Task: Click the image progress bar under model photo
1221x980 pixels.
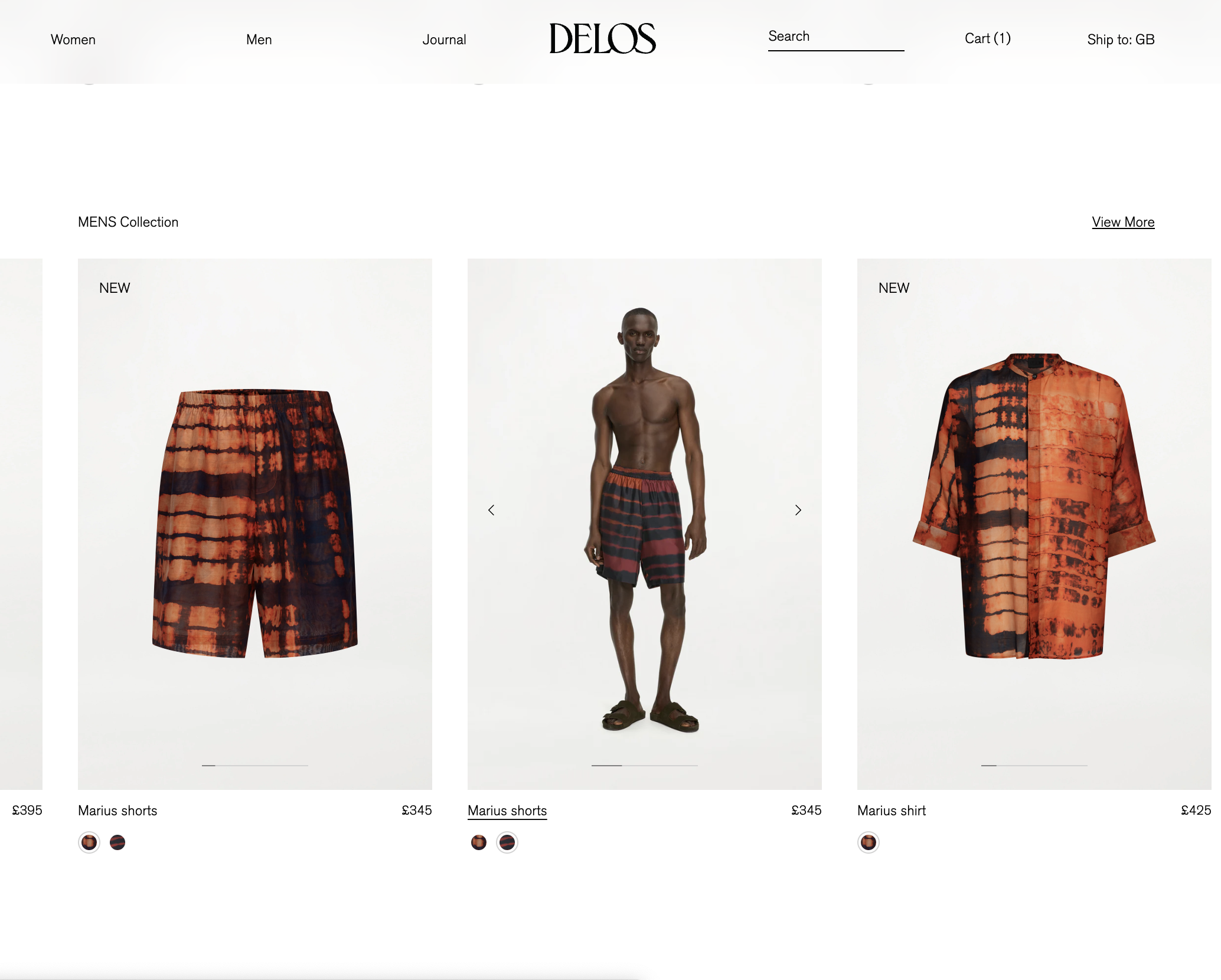Action: (645, 766)
